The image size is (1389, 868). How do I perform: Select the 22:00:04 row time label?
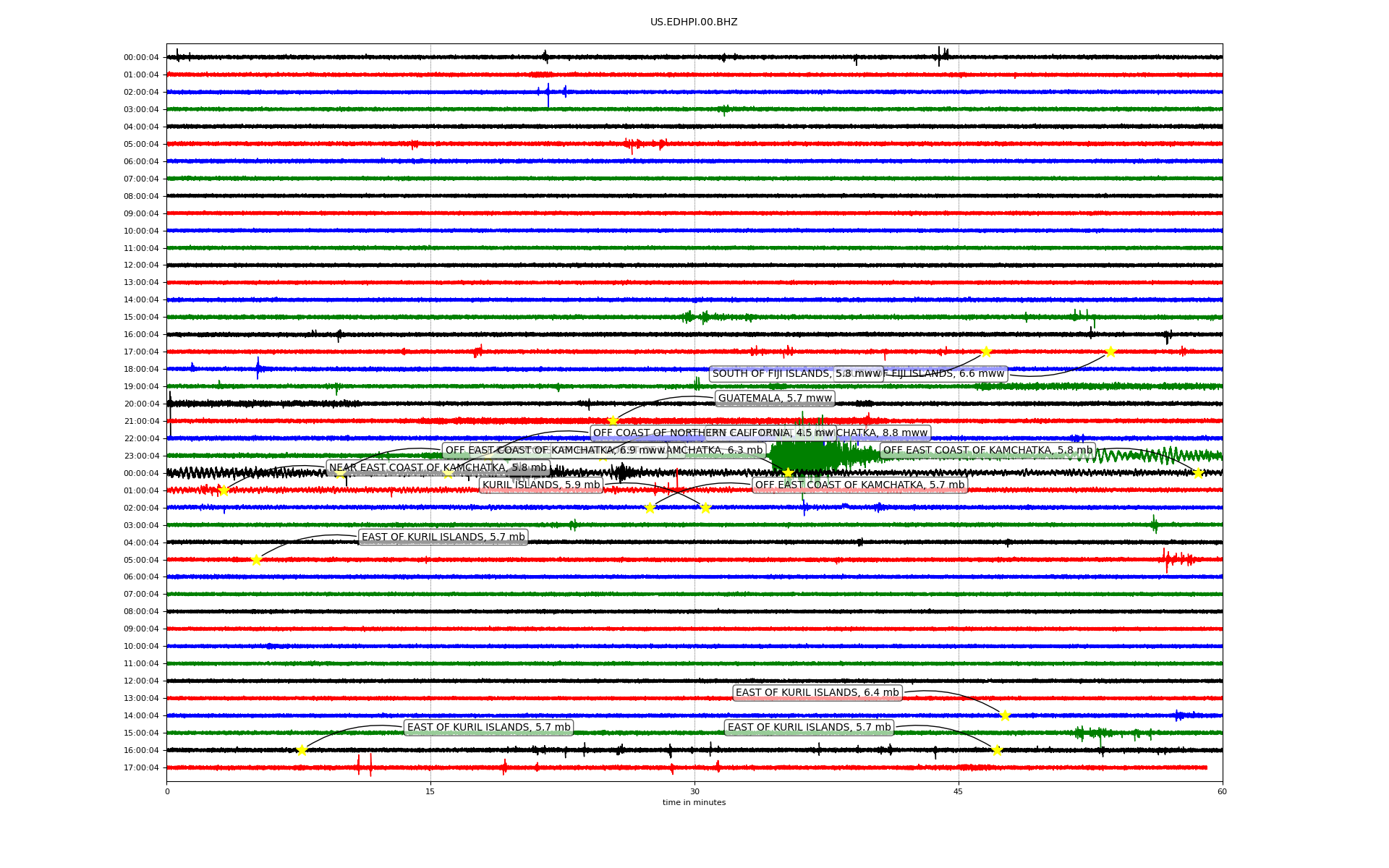tap(141, 439)
